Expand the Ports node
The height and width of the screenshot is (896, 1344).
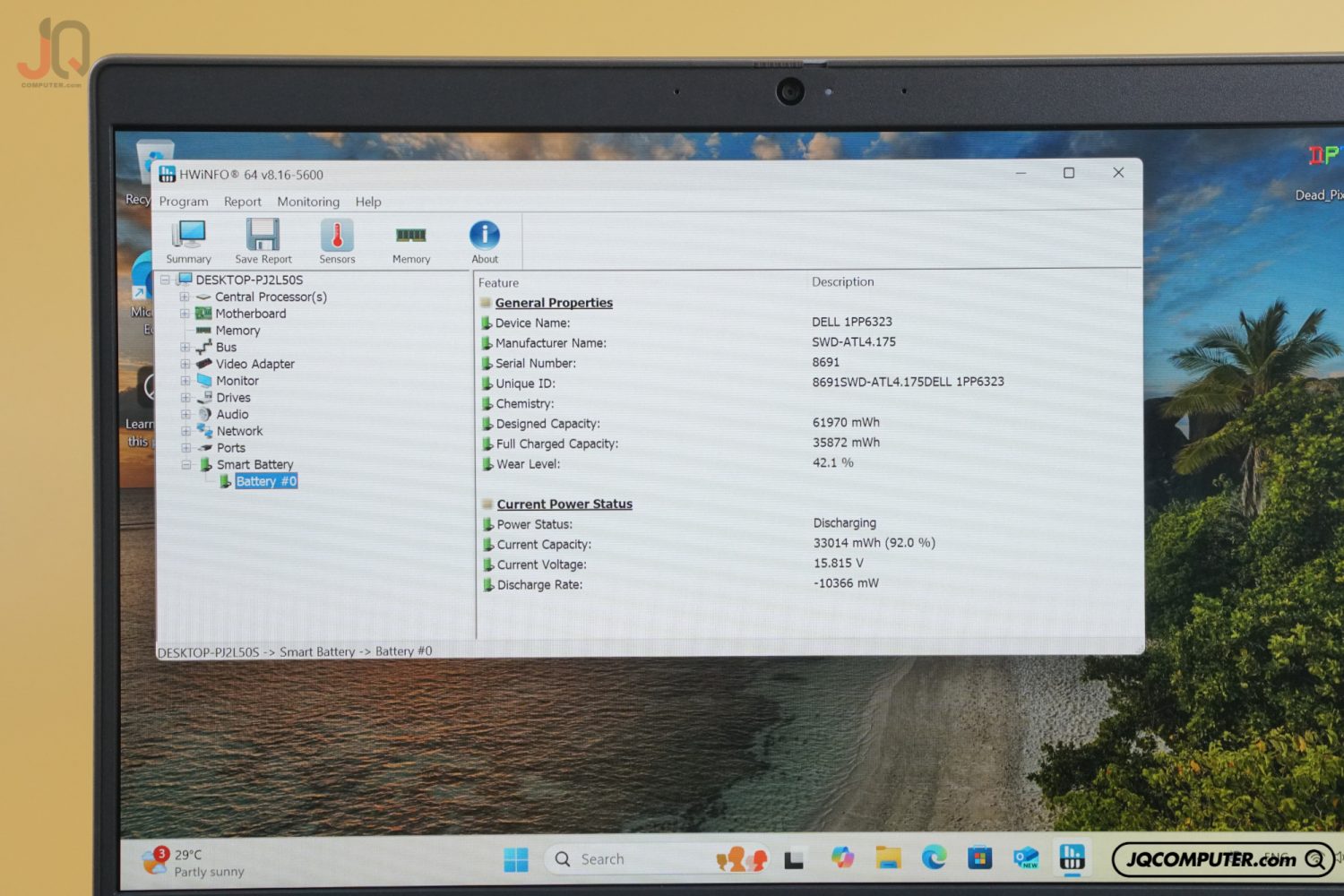pos(185,448)
